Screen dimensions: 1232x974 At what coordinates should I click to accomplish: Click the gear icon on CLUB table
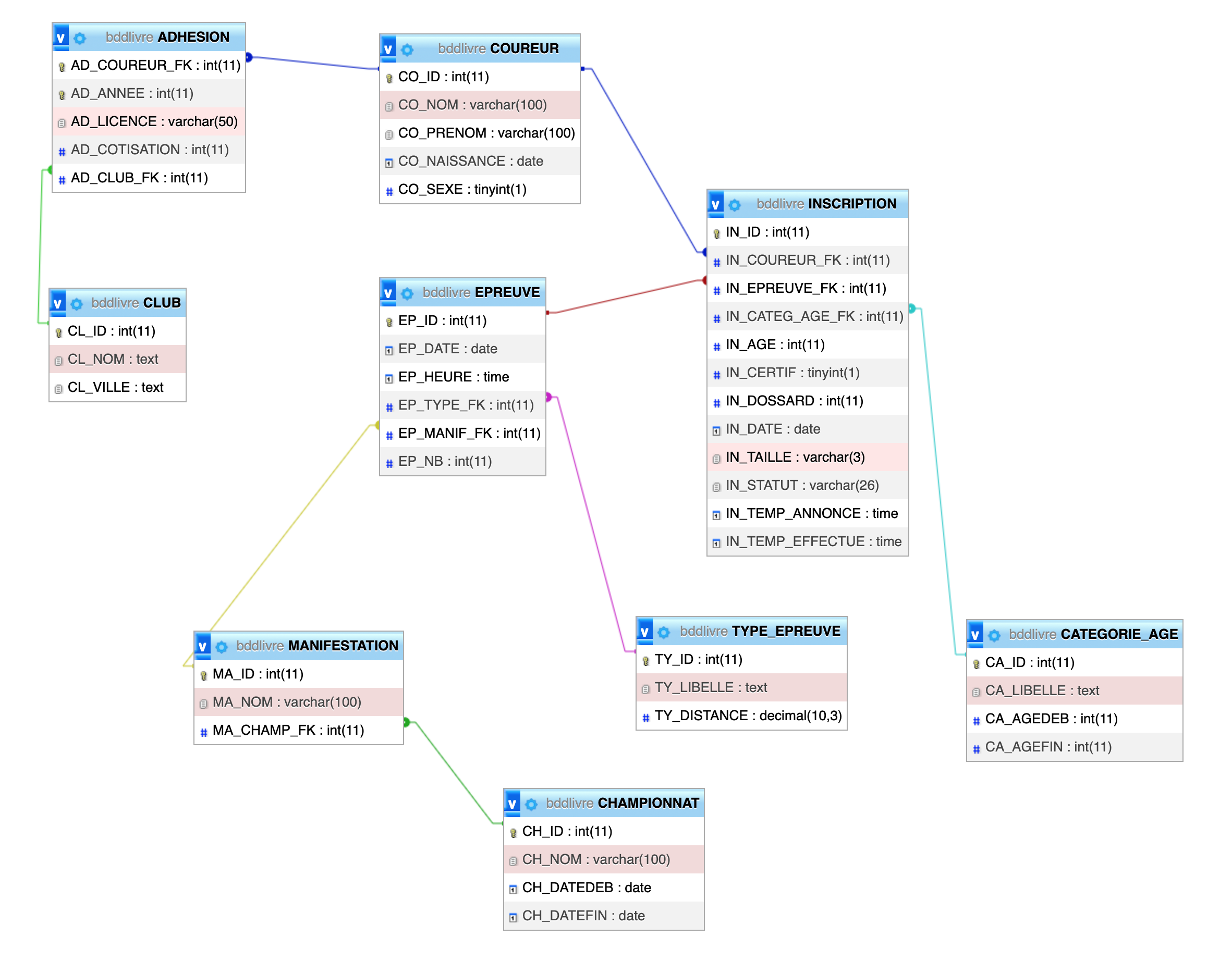tap(77, 304)
